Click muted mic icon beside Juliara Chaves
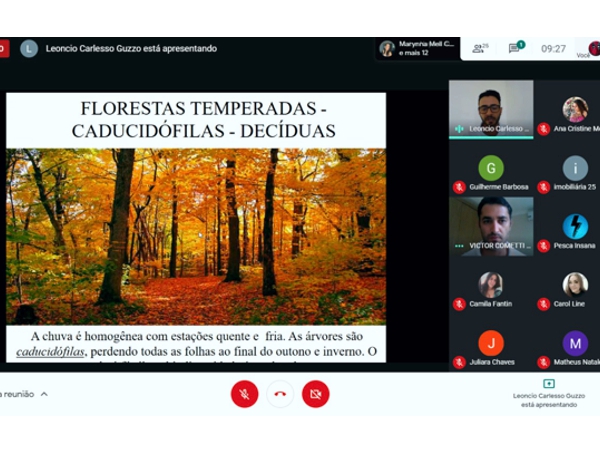The height and width of the screenshot is (450, 600). click(x=459, y=362)
